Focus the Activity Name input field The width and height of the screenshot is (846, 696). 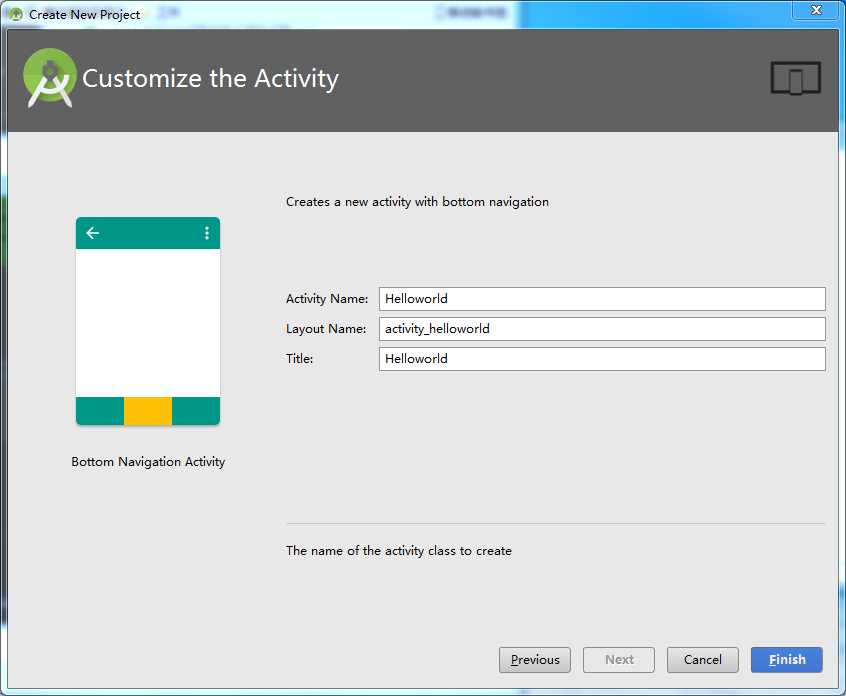tap(602, 299)
